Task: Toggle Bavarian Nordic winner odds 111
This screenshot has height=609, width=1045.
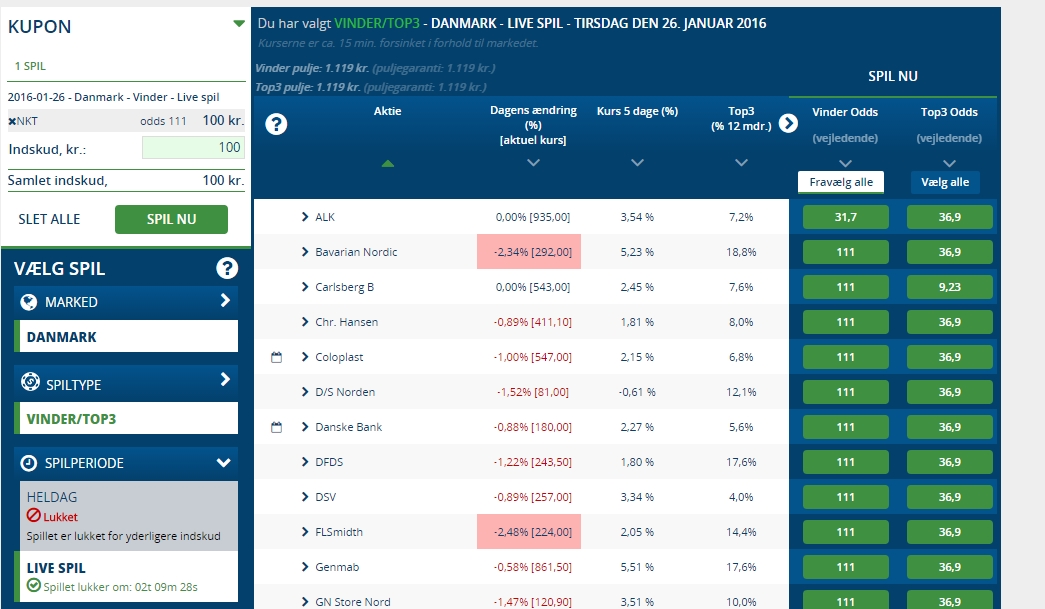Action: 846,252
